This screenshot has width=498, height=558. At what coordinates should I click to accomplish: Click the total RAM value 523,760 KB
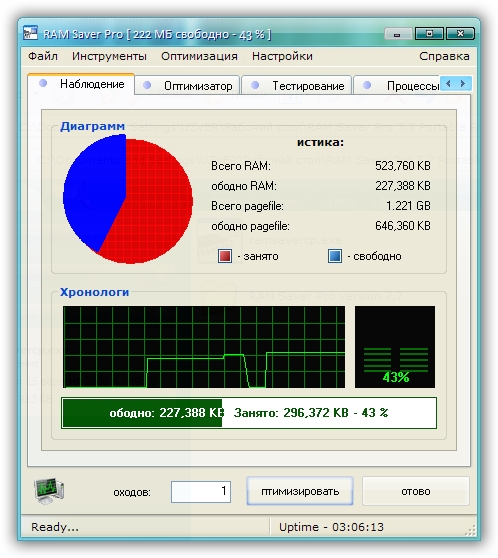point(403,166)
